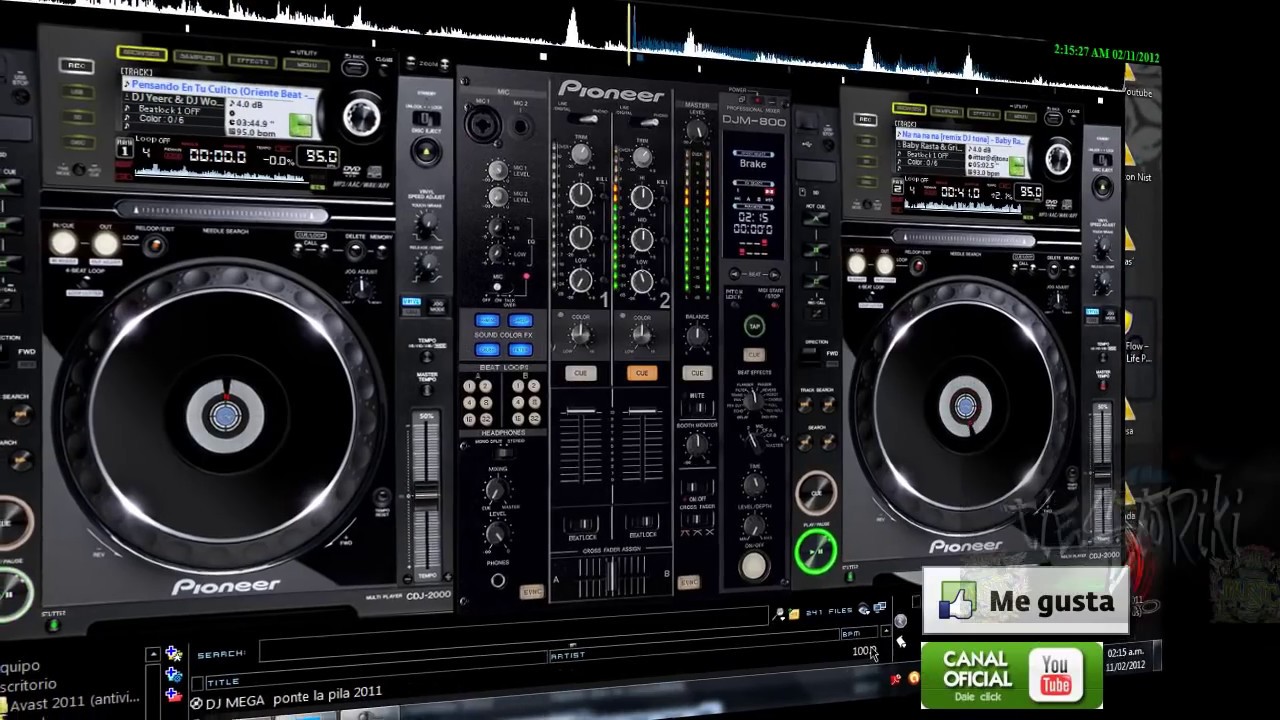1280x720 pixels.
Task: Click the left deck rotary browse knob
Action: pyautogui.click(x=362, y=116)
